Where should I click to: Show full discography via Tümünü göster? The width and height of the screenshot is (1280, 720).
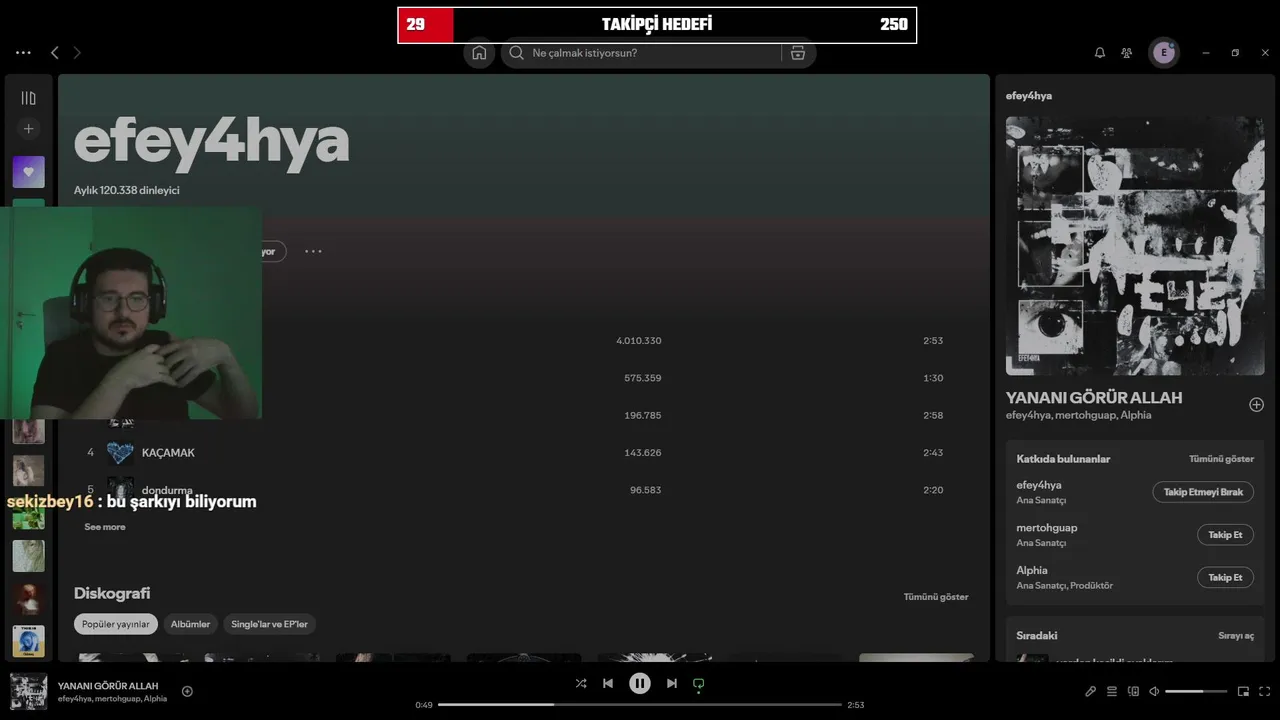click(x=936, y=597)
